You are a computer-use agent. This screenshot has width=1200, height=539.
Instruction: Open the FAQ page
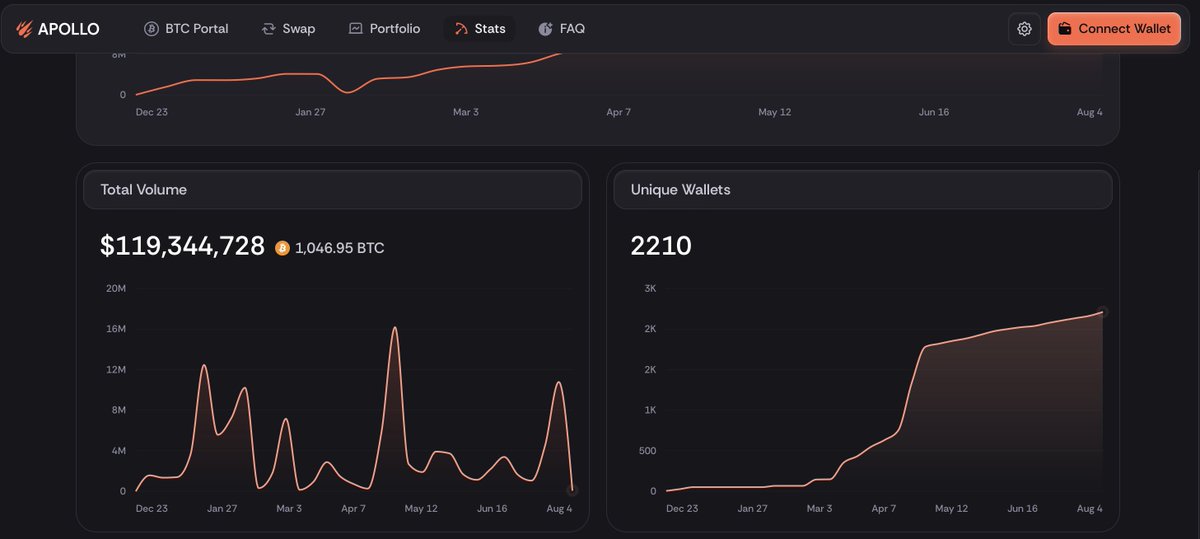[x=561, y=29]
